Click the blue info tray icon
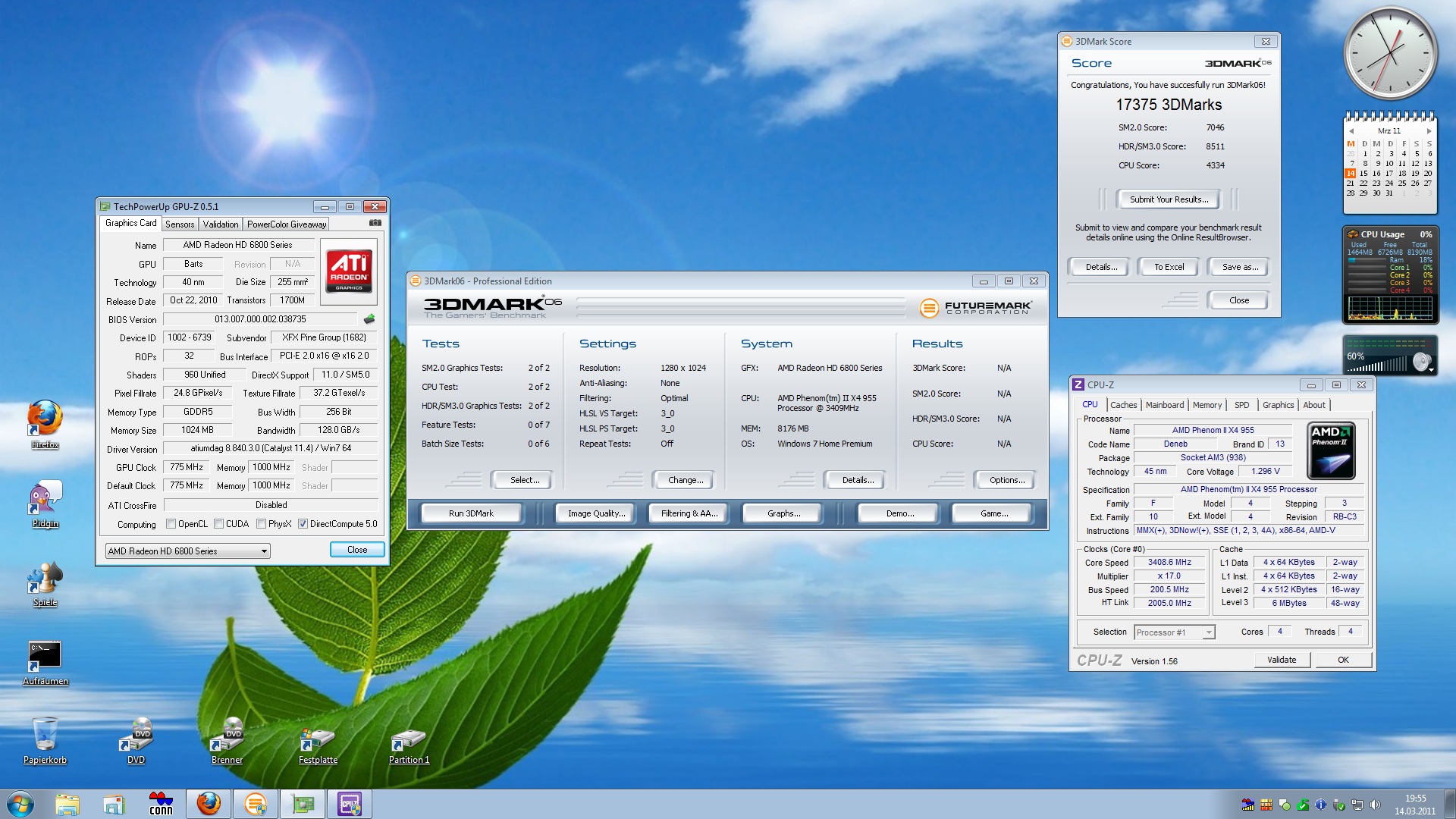The image size is (1456, 819). pyautogui.click(x=1321, y=805)
